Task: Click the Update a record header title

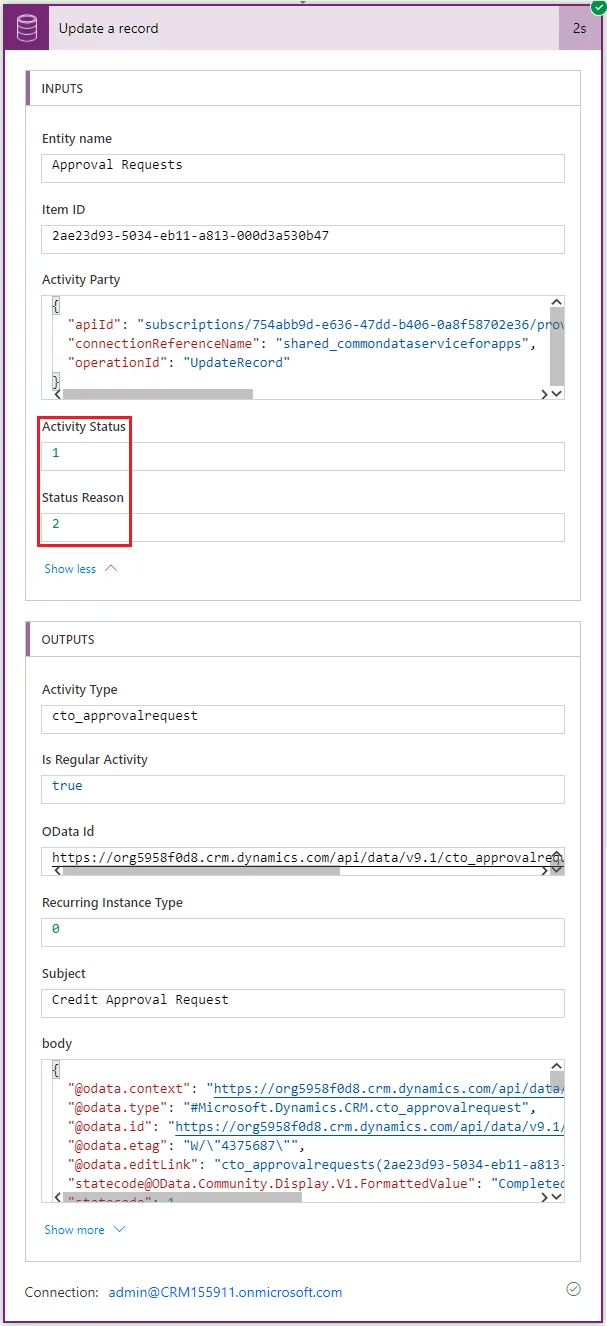Action: [x=108, y=28]
